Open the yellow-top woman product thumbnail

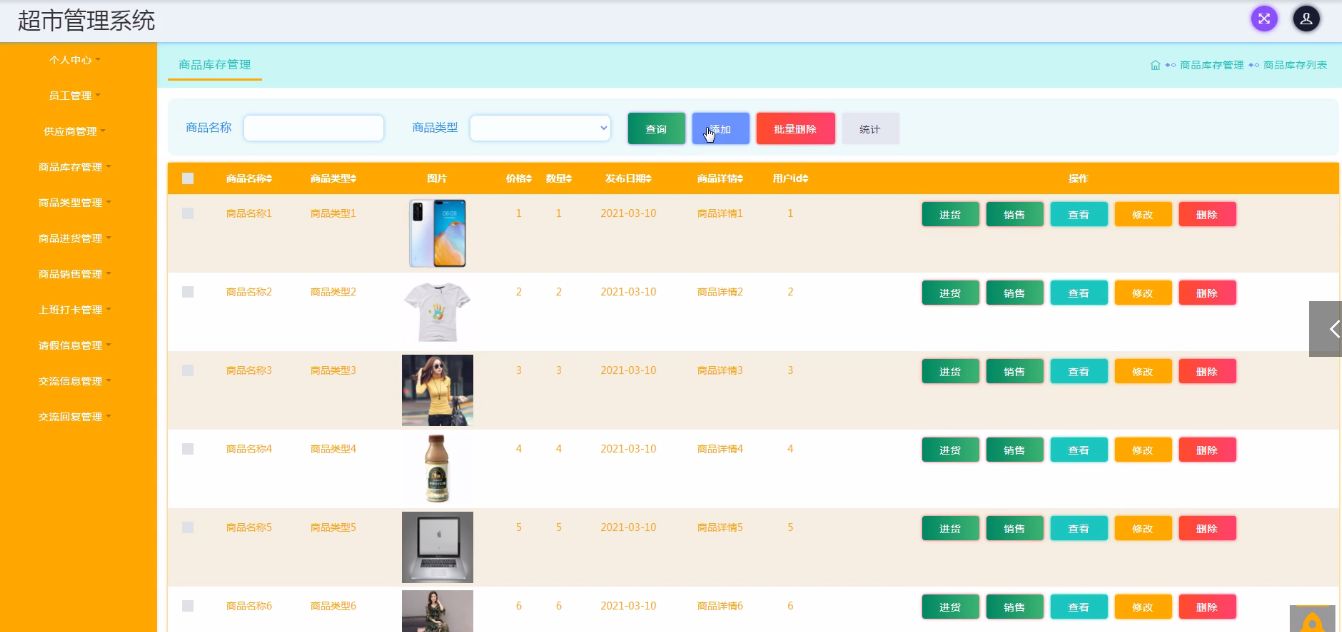tap(437, 390)
